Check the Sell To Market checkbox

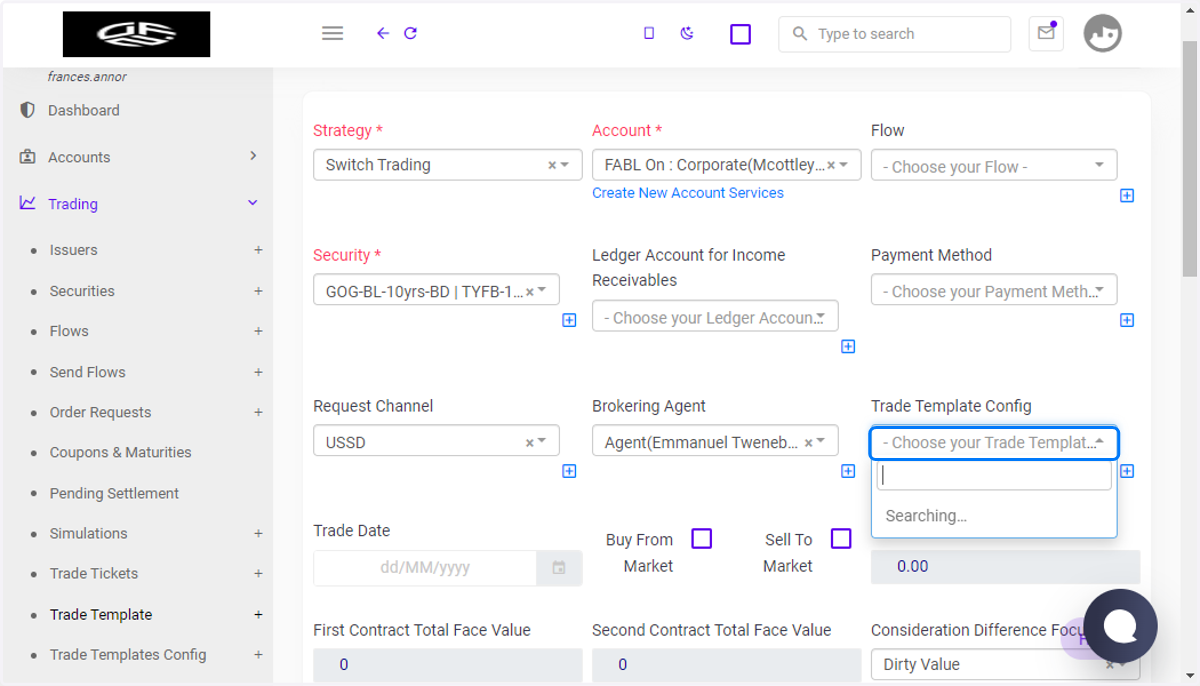pyautogui.click(x=841, y=539)
